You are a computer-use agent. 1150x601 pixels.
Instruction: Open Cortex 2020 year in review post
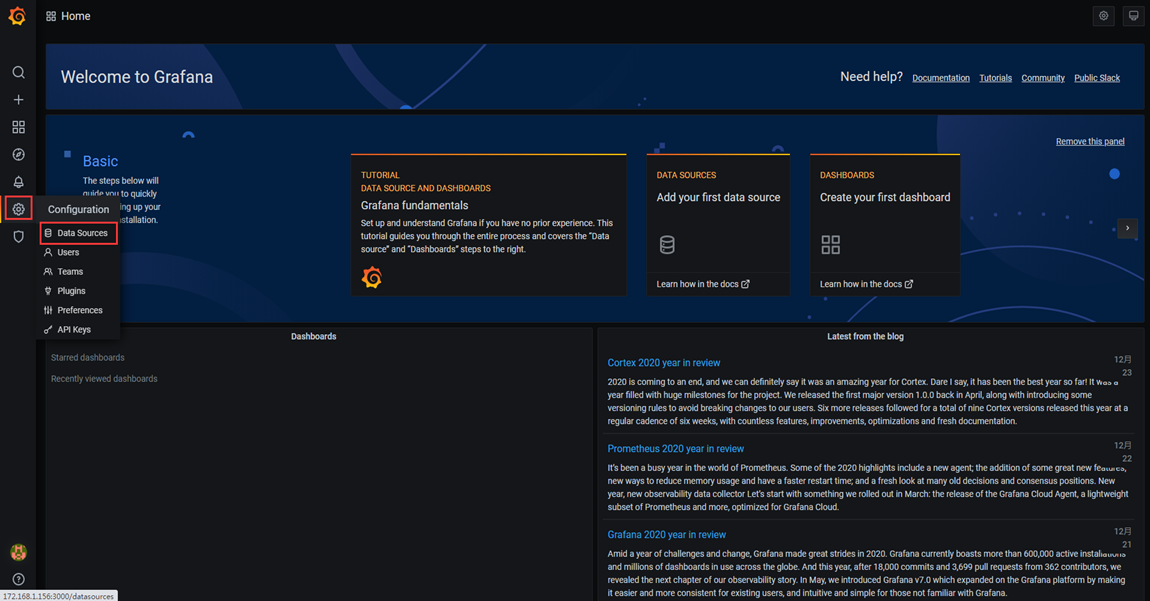[x=664, y=363]
